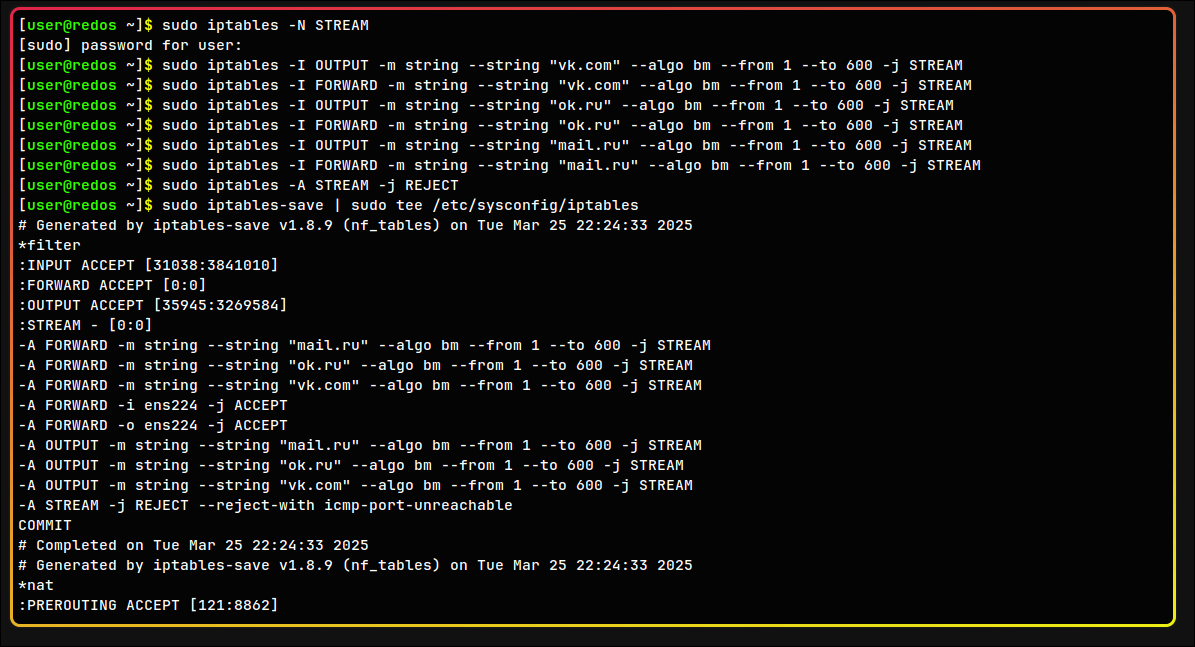
Task: Click the "# Completed on" comment line
Action: tap(193, 545)
